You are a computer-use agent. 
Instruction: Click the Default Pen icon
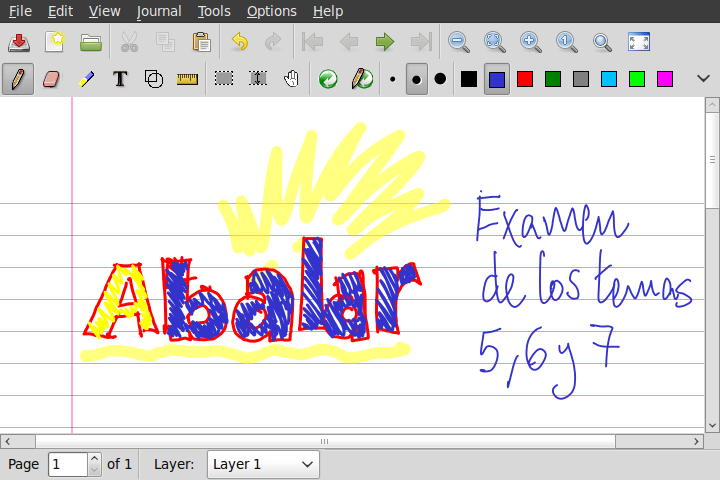tap(362, 79)
